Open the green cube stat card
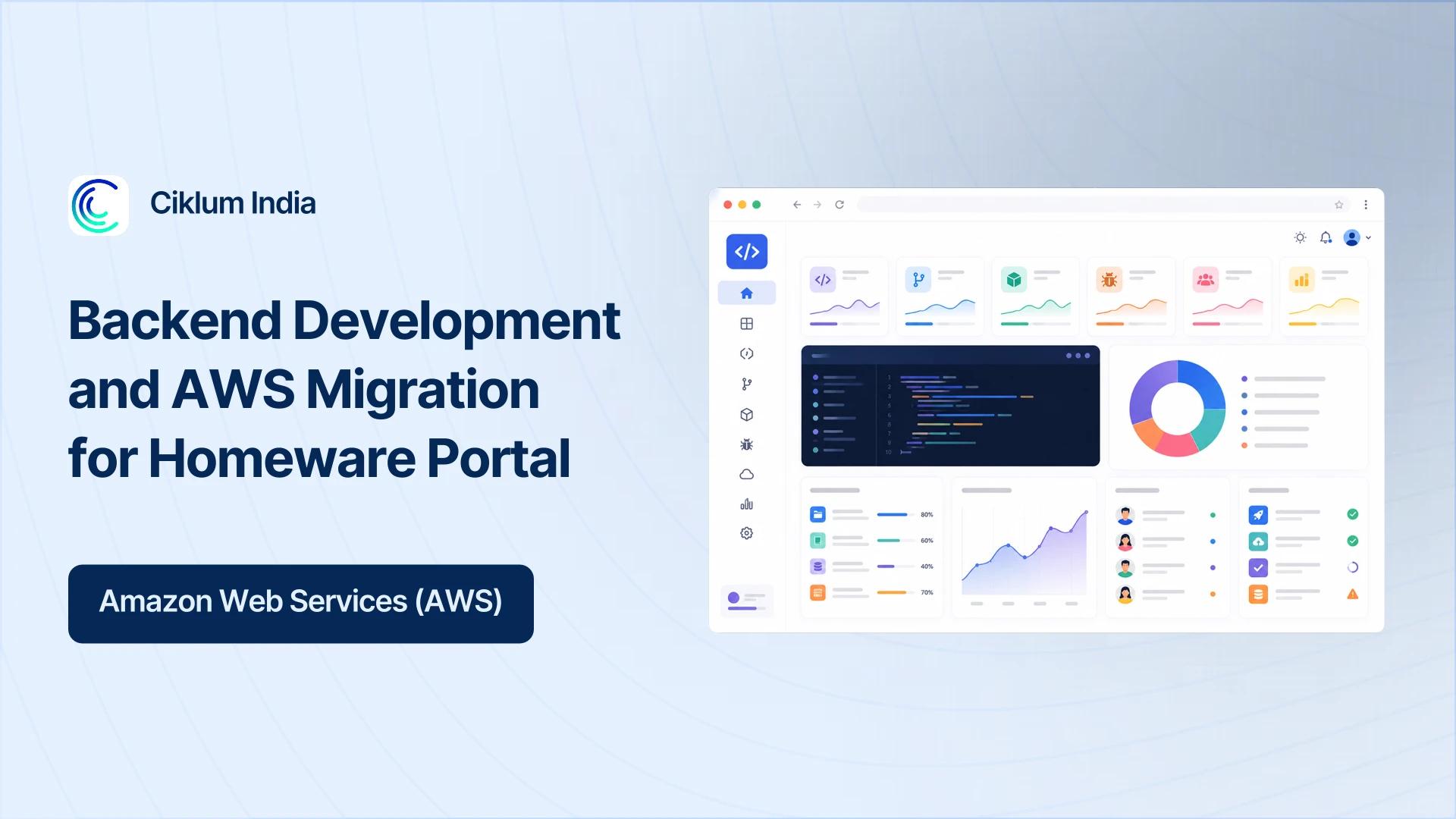This screenshot has width=1456, height=819. pos(1035,297)
